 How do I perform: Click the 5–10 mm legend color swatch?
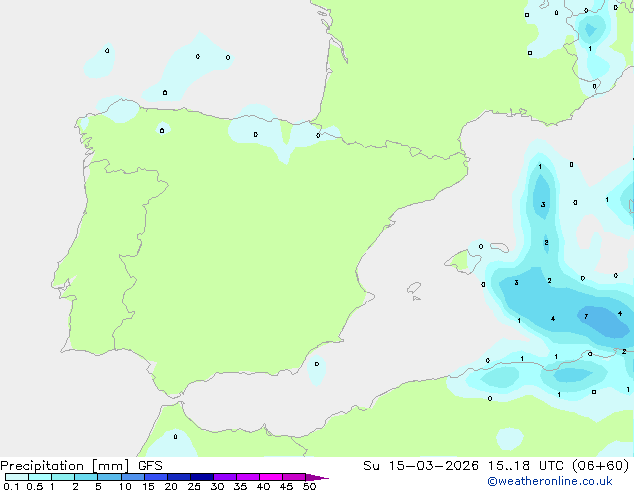[109, 477]
